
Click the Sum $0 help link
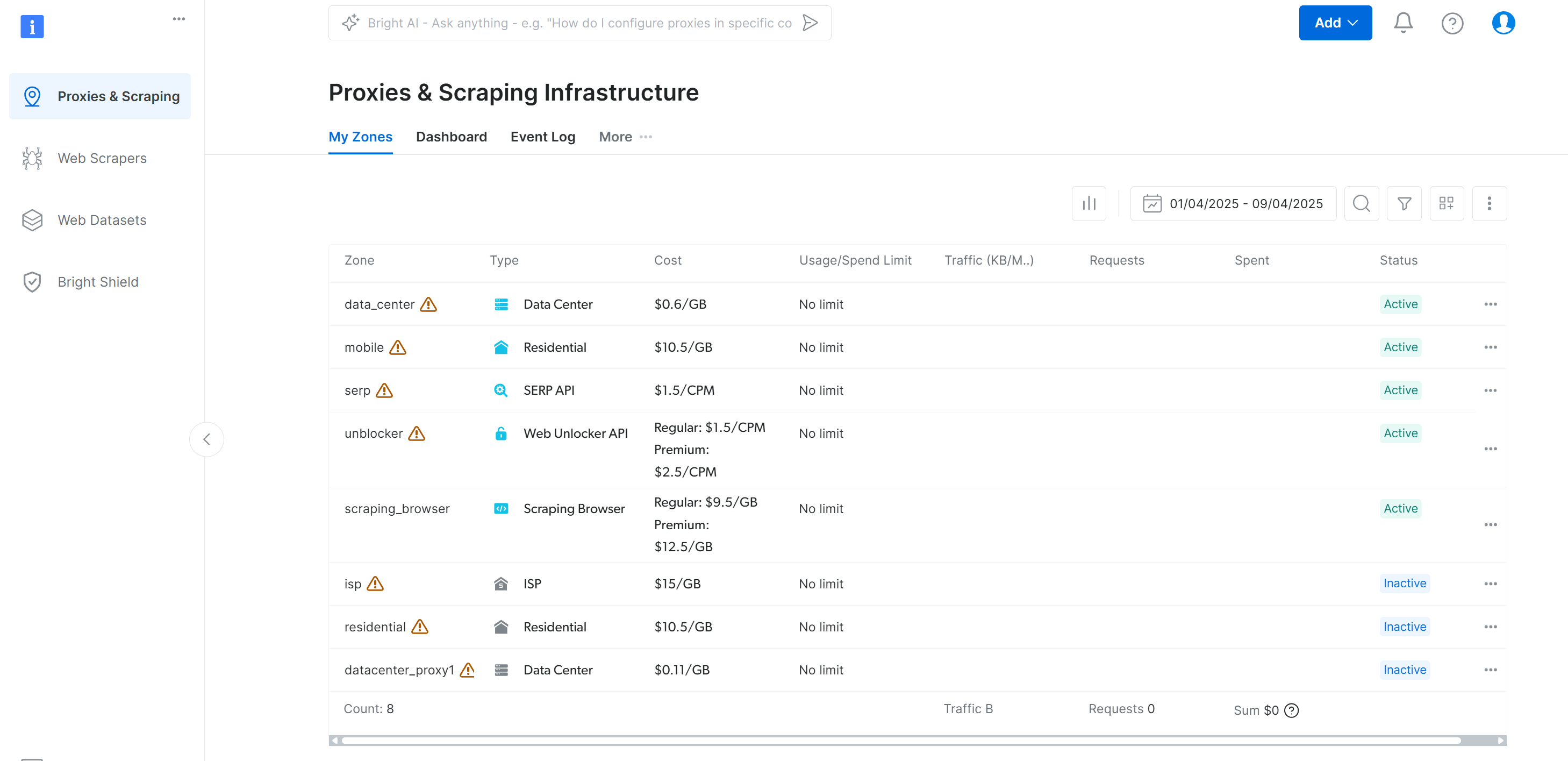[1291, 710]
